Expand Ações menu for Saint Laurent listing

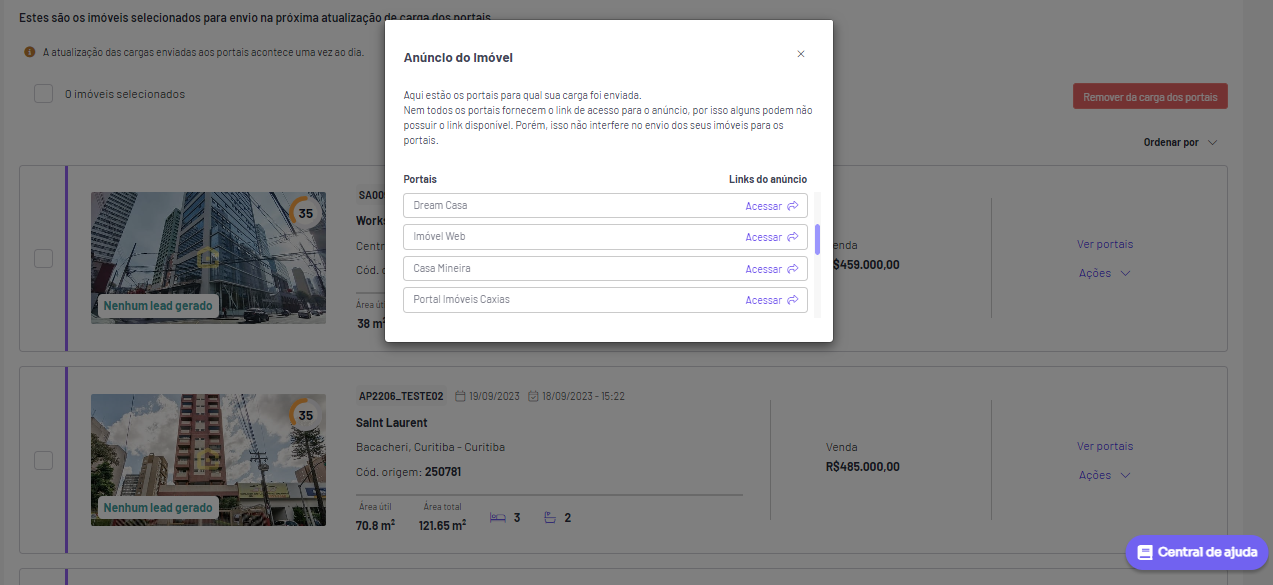coord(1105,475)
